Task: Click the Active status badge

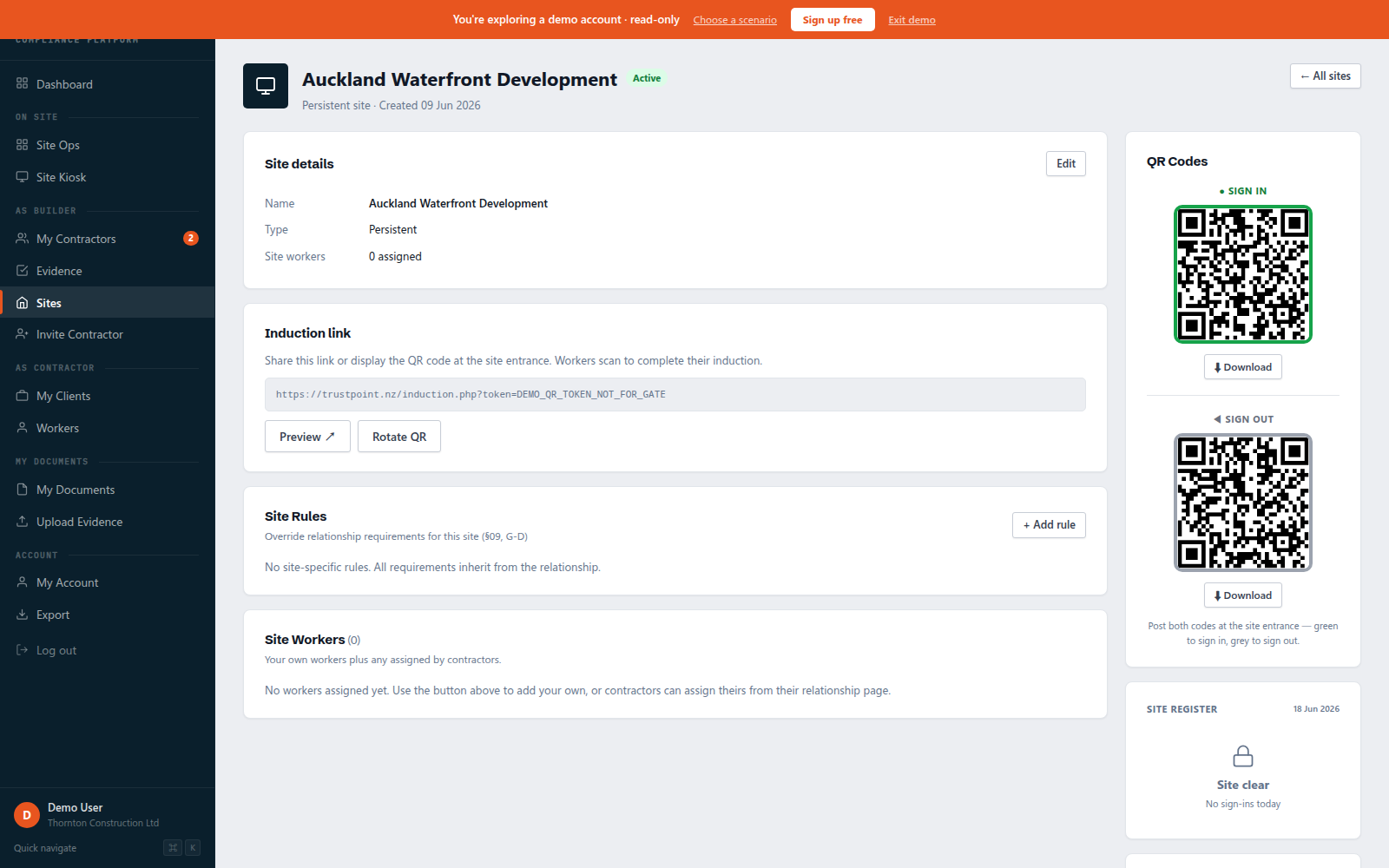Action: [647, 78]
